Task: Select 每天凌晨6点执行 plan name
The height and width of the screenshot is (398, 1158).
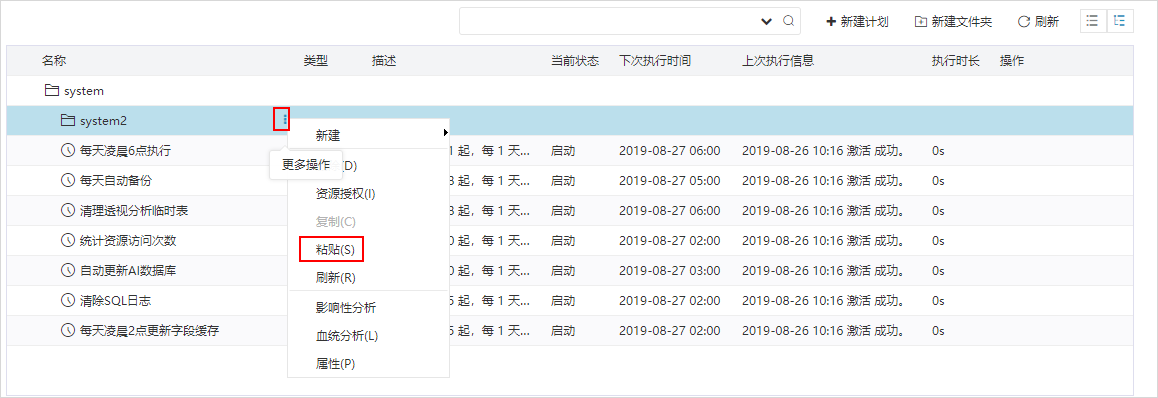Action: click(x=126, y=151)
